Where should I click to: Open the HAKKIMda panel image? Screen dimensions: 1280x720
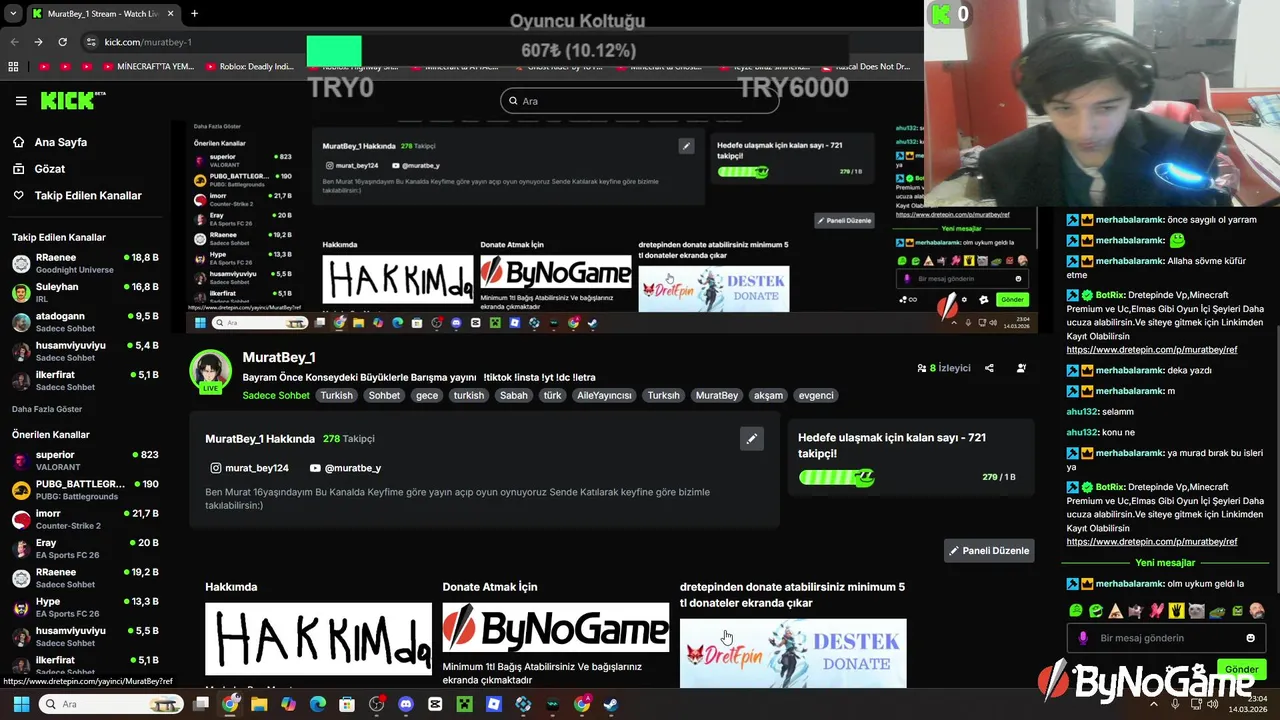[318, 638]
